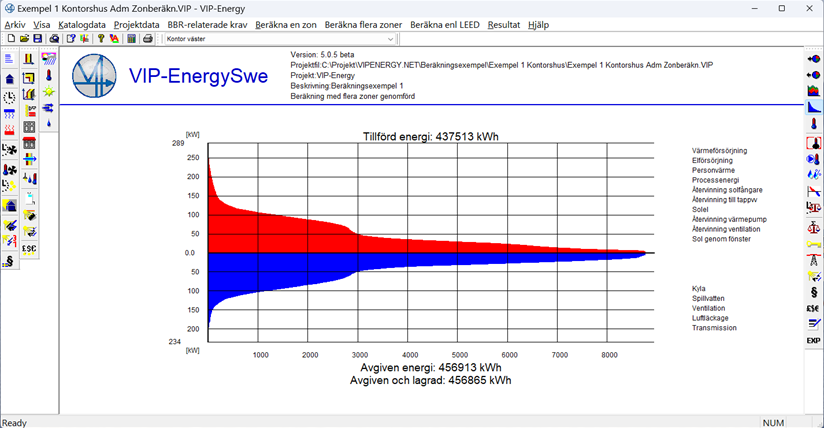824x428 pixels.
Task: Open the Arkiv menu
Action: [x=15, y=24]
